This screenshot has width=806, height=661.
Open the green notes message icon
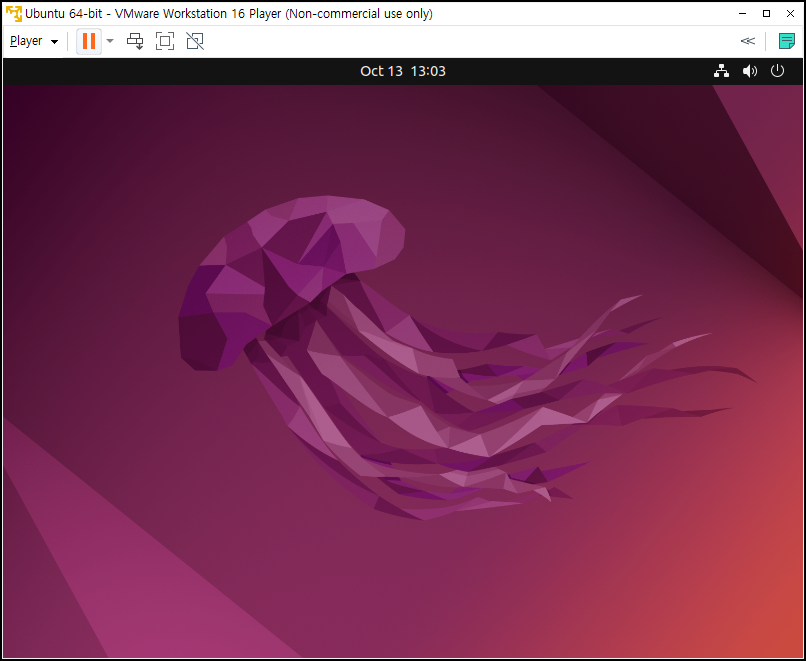click(x=786, y=41)
